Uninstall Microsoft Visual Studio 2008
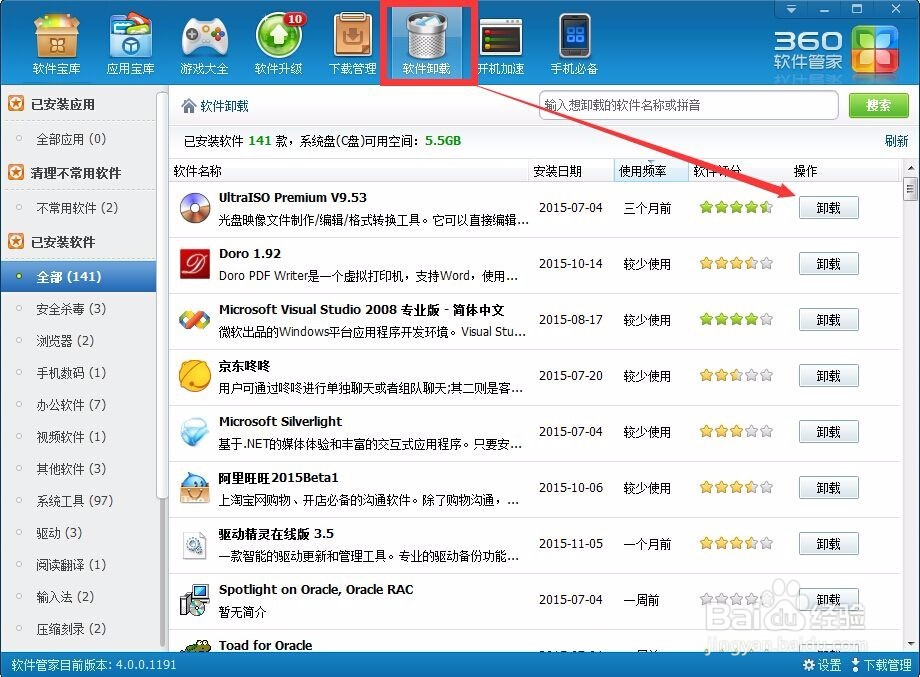920x677 pixels. point(828,320)
